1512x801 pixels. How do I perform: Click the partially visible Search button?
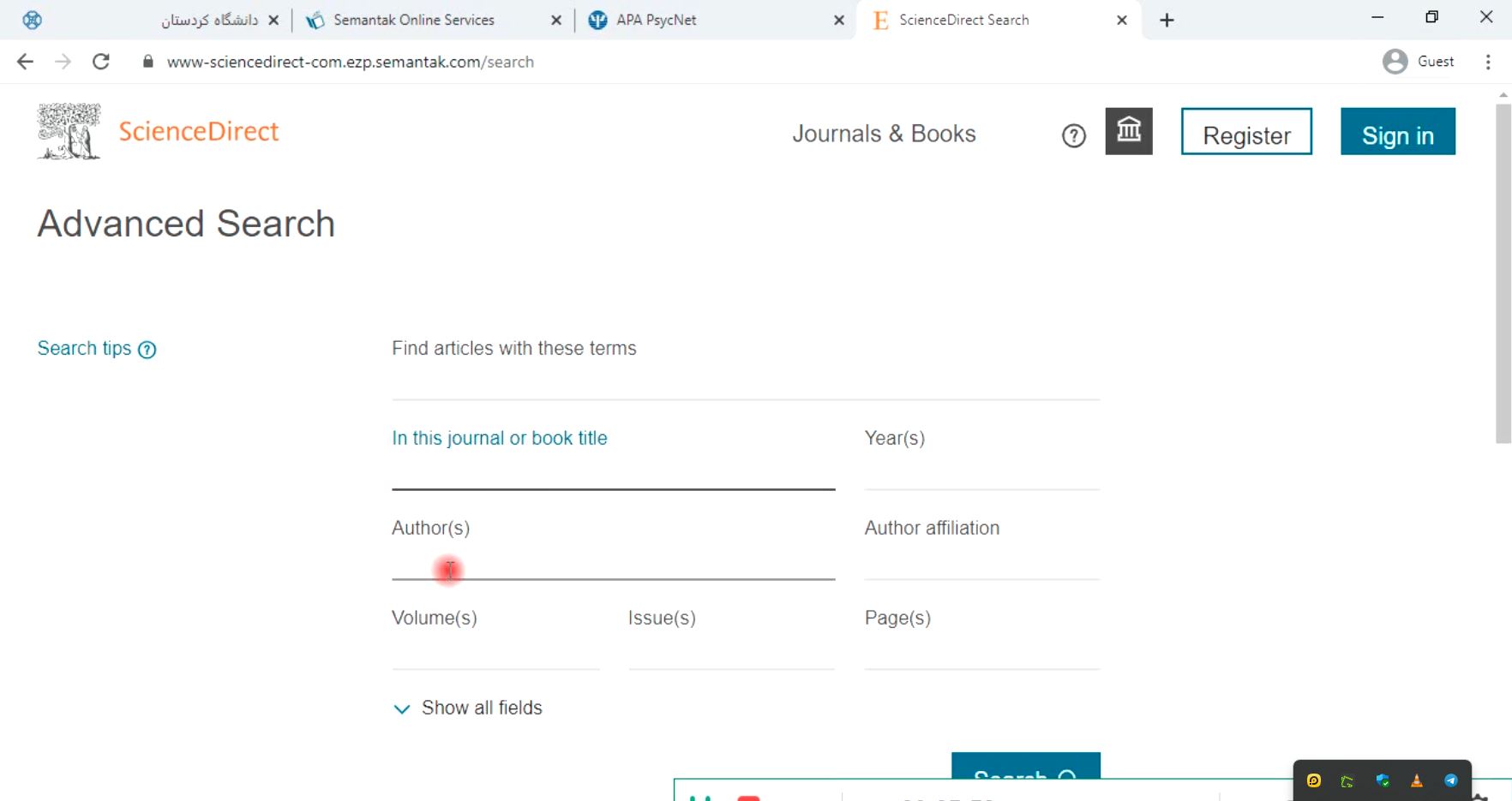coord(1026,766)
